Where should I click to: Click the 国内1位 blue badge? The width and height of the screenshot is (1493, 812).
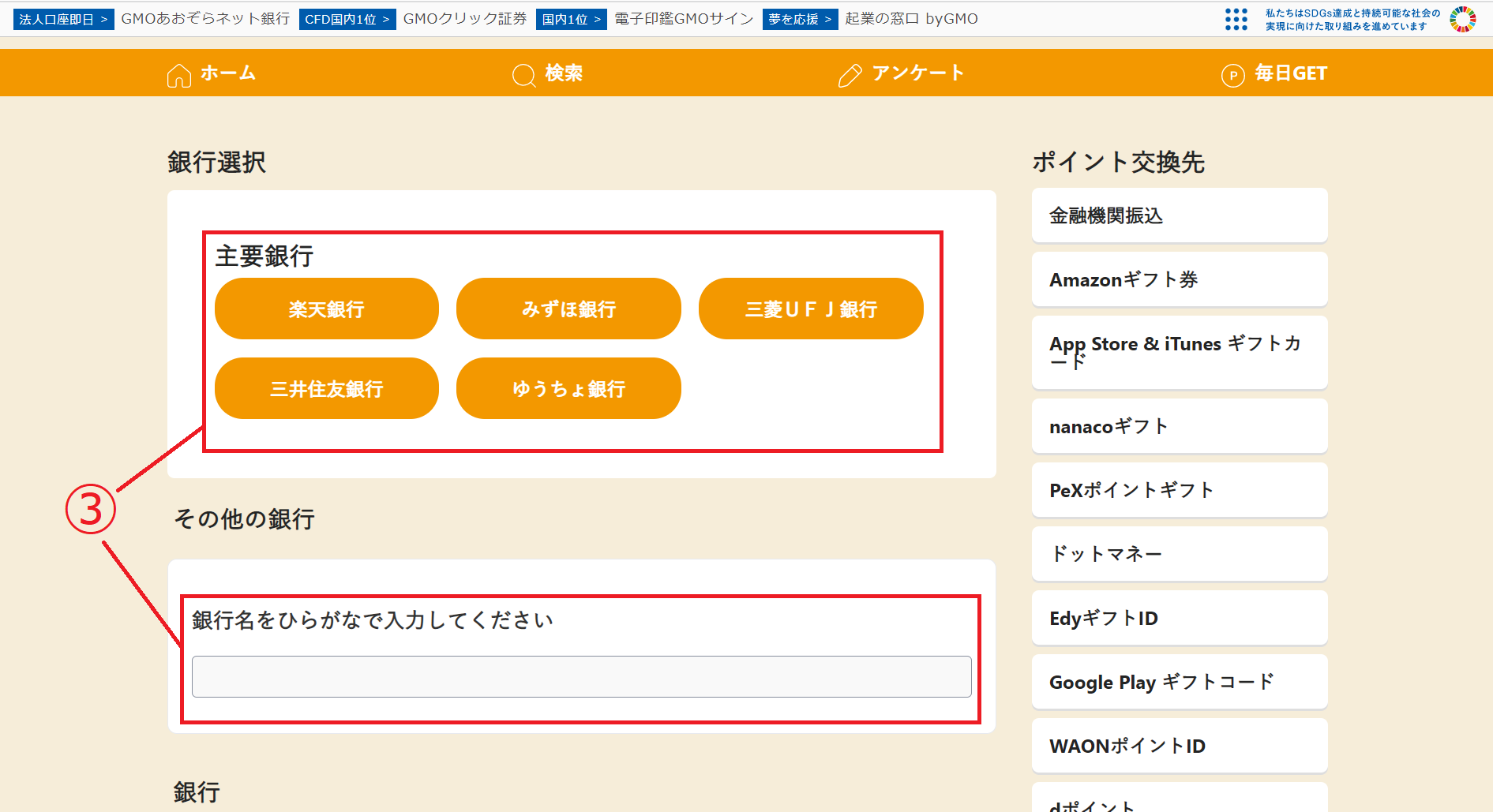[x=571, y=19]
